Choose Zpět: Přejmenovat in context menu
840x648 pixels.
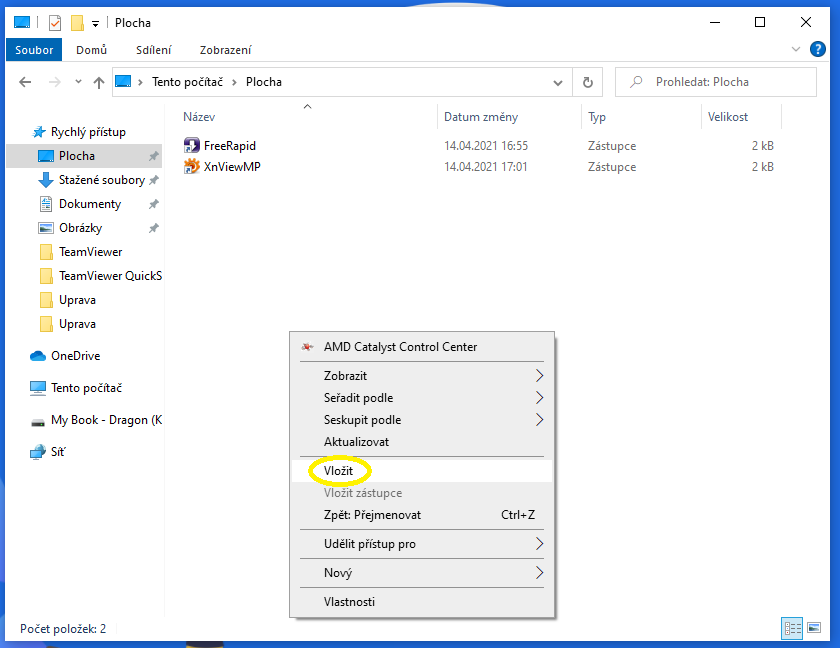pyautogui.click(x=422, y=515)
